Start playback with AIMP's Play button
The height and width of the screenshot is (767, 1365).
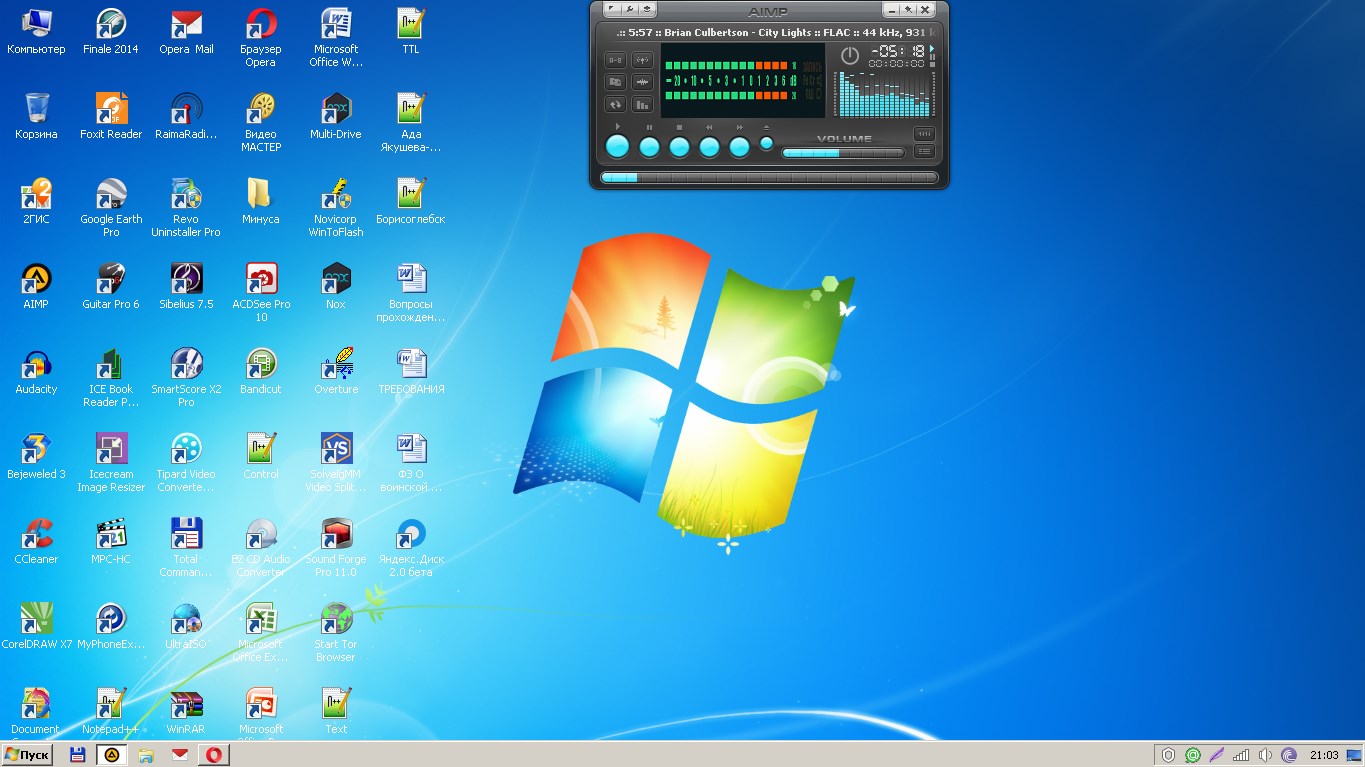(x=618, y=147)
